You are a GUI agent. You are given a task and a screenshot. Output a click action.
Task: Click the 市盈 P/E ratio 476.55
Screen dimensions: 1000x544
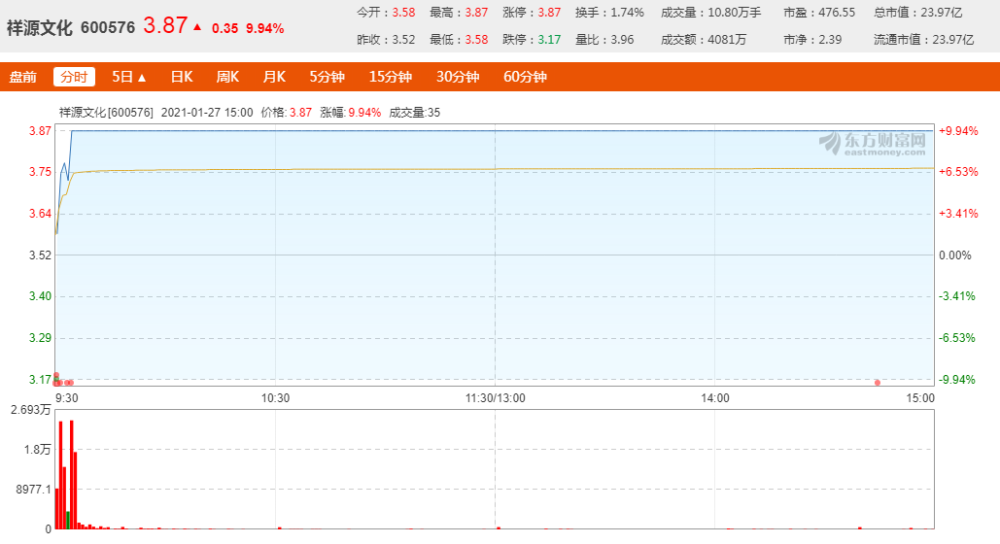point(837,13)
